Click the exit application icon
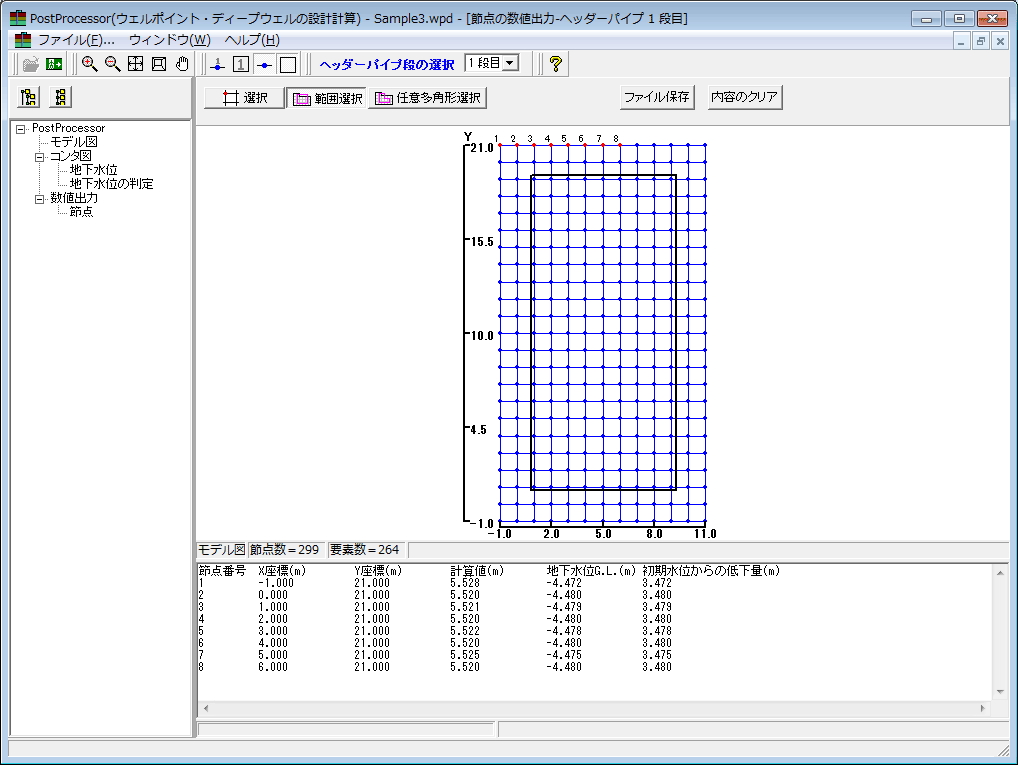Viewport: 1018px width, 765px height. (54, 64)
